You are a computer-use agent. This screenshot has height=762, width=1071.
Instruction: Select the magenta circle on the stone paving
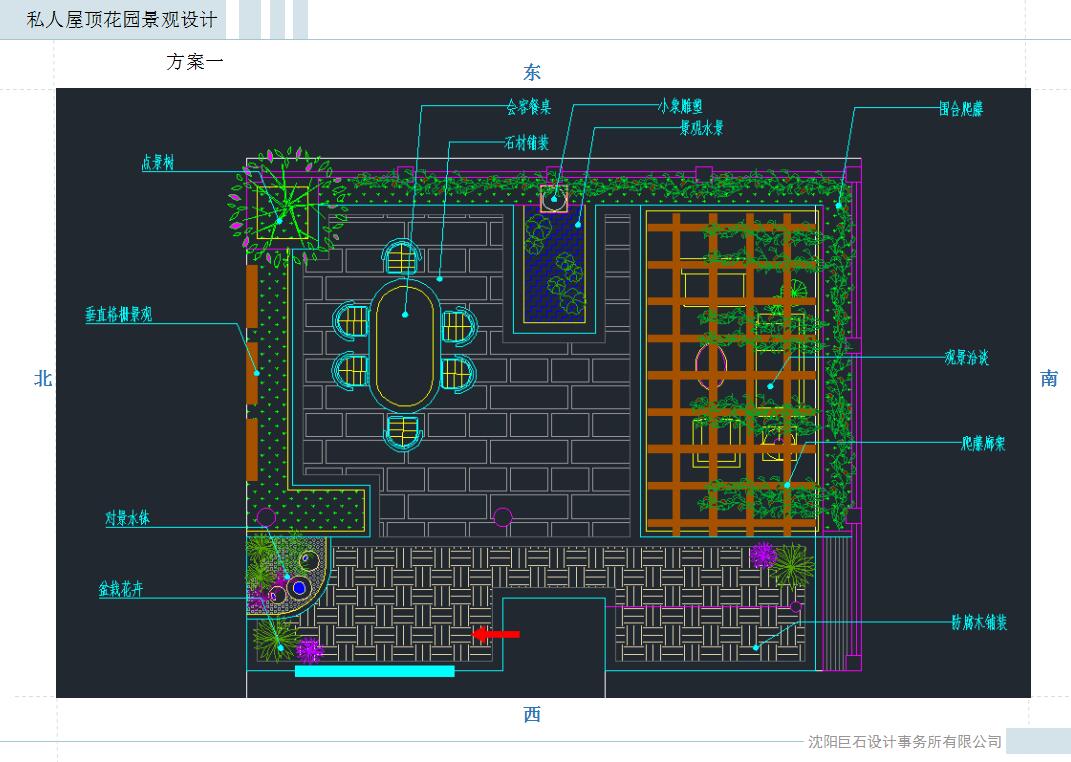click(503, 517)
